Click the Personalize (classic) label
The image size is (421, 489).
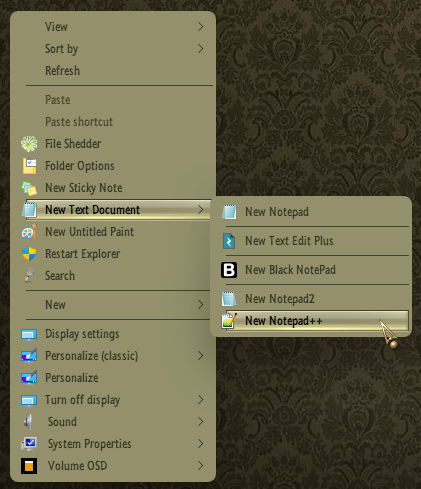coord(92,356)
